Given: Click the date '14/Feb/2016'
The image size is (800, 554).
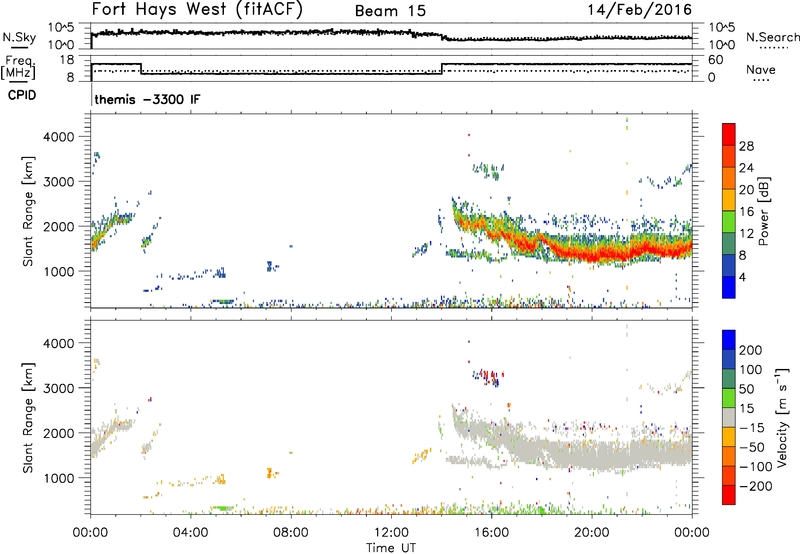Looking at the screenshot, I should (640, 10).
